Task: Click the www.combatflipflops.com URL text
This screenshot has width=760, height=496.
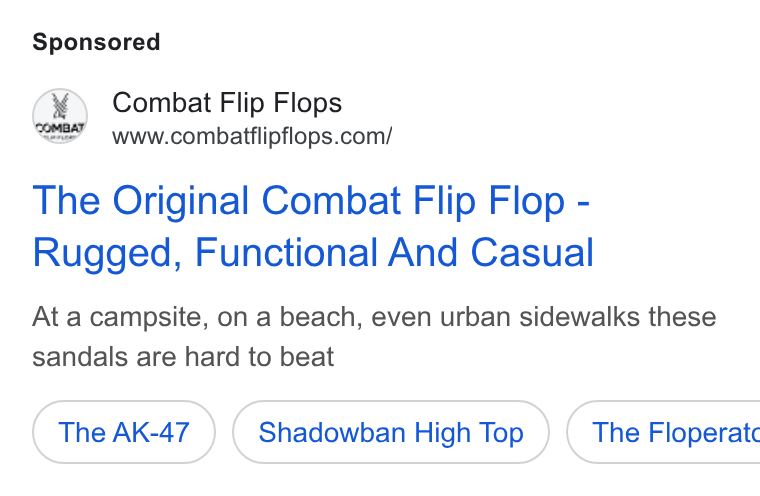Action: tap(252, 136)
